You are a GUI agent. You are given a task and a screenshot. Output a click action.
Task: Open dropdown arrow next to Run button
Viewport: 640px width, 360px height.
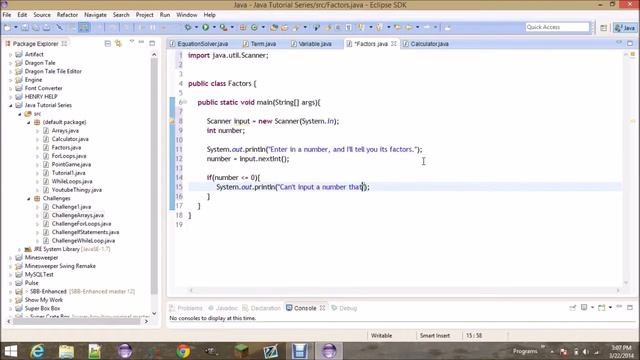click(x=214, y=27)
